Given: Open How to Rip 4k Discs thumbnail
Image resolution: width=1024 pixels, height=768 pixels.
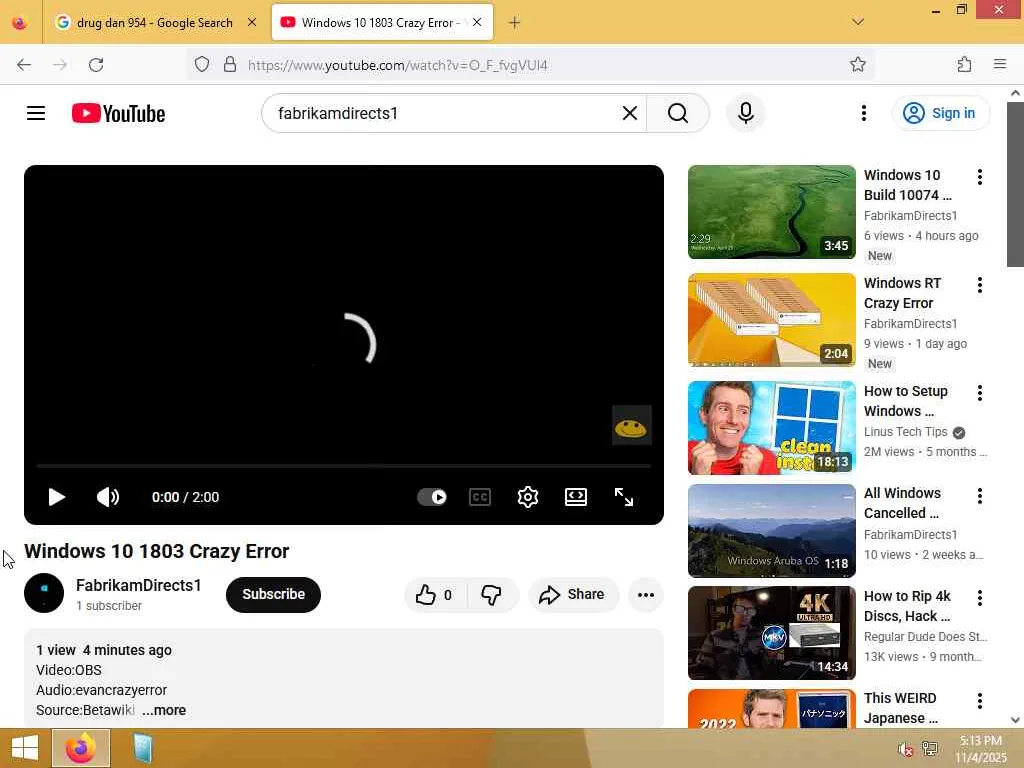Looking at the screenshot, I should point(771,633).
